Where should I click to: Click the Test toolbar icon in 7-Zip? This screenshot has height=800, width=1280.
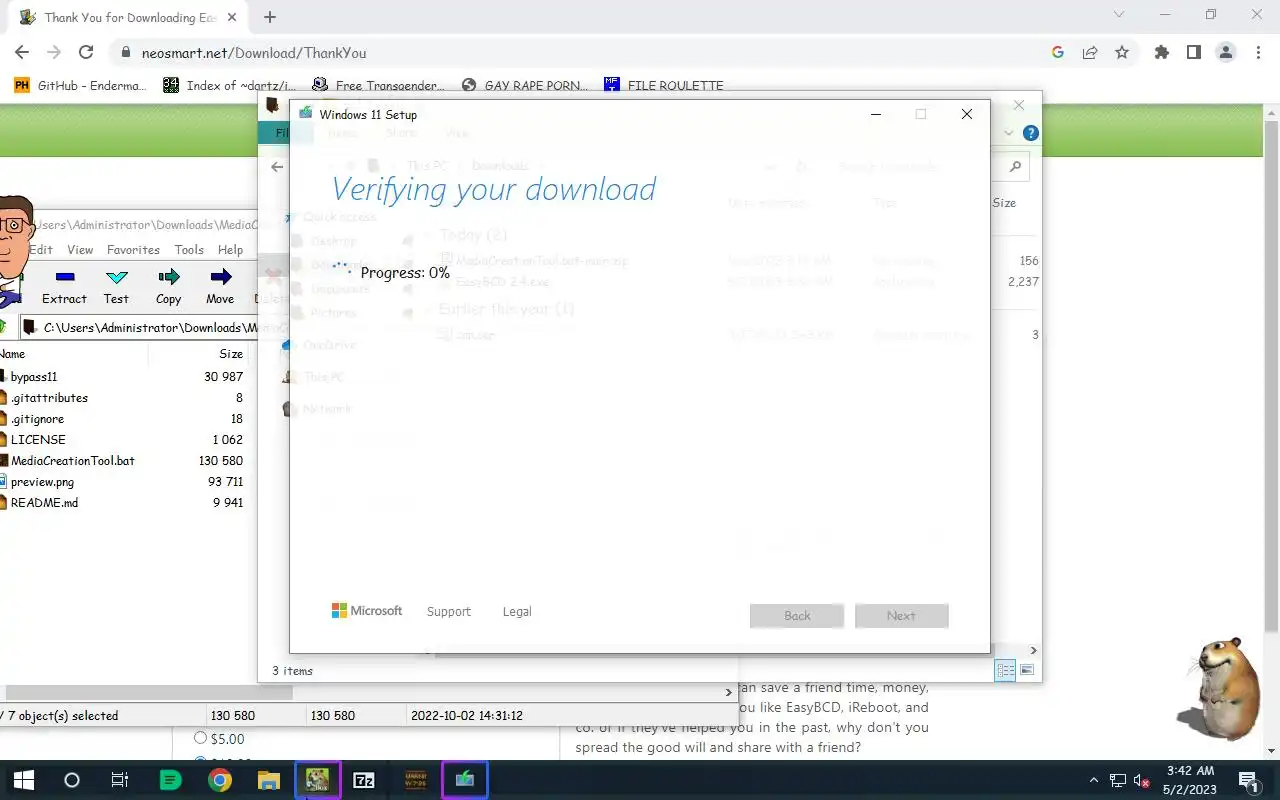tap(116, 286)
